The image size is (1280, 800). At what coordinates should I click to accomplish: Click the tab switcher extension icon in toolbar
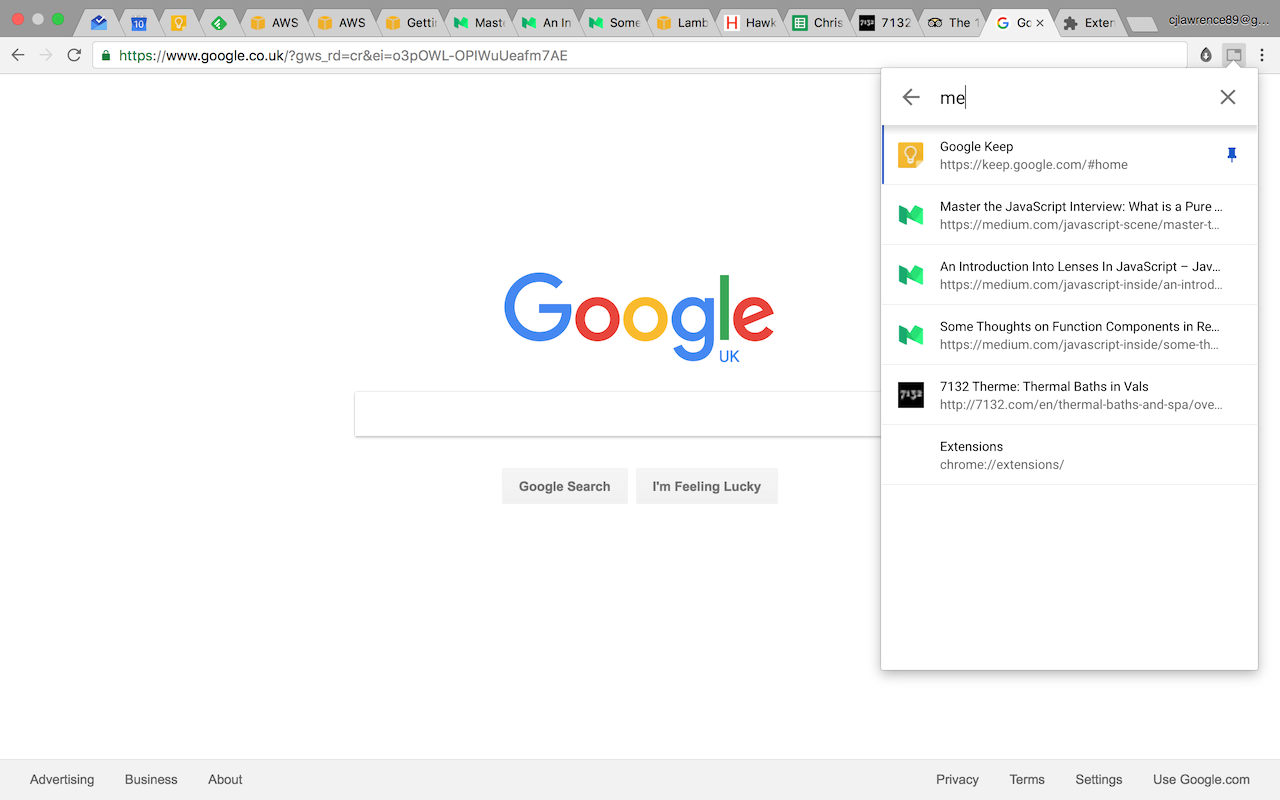pyautogui.click(x=1234, y=55)
